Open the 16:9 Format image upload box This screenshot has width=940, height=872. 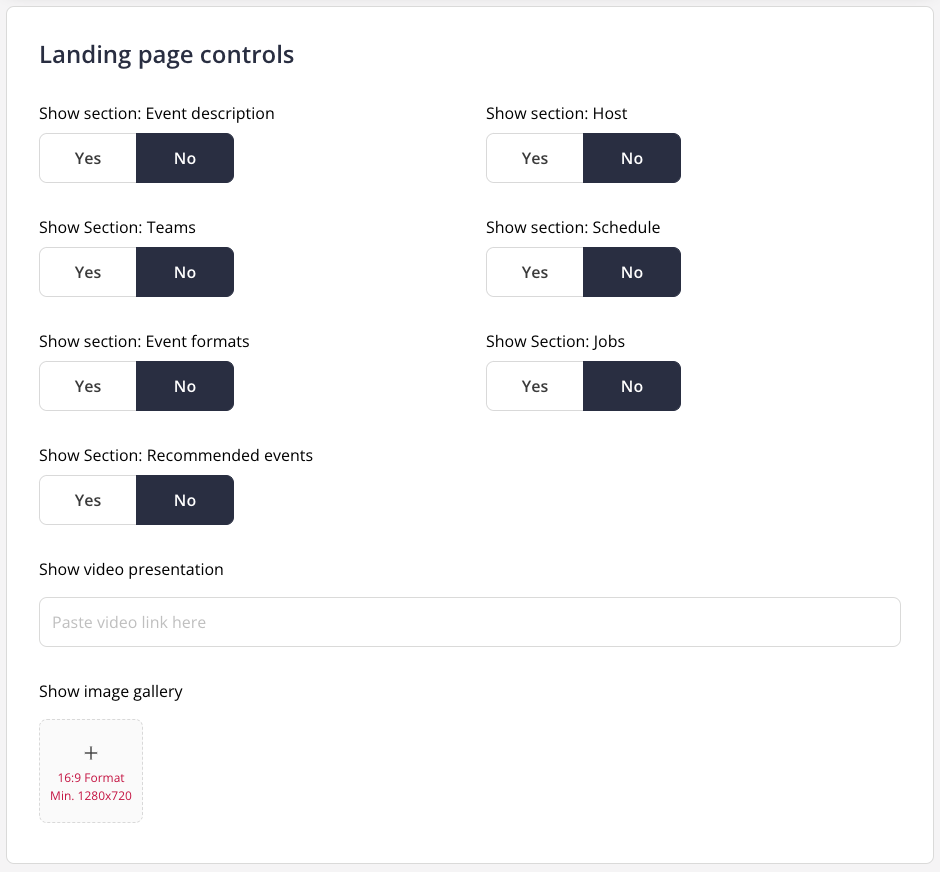pos(91,771)
